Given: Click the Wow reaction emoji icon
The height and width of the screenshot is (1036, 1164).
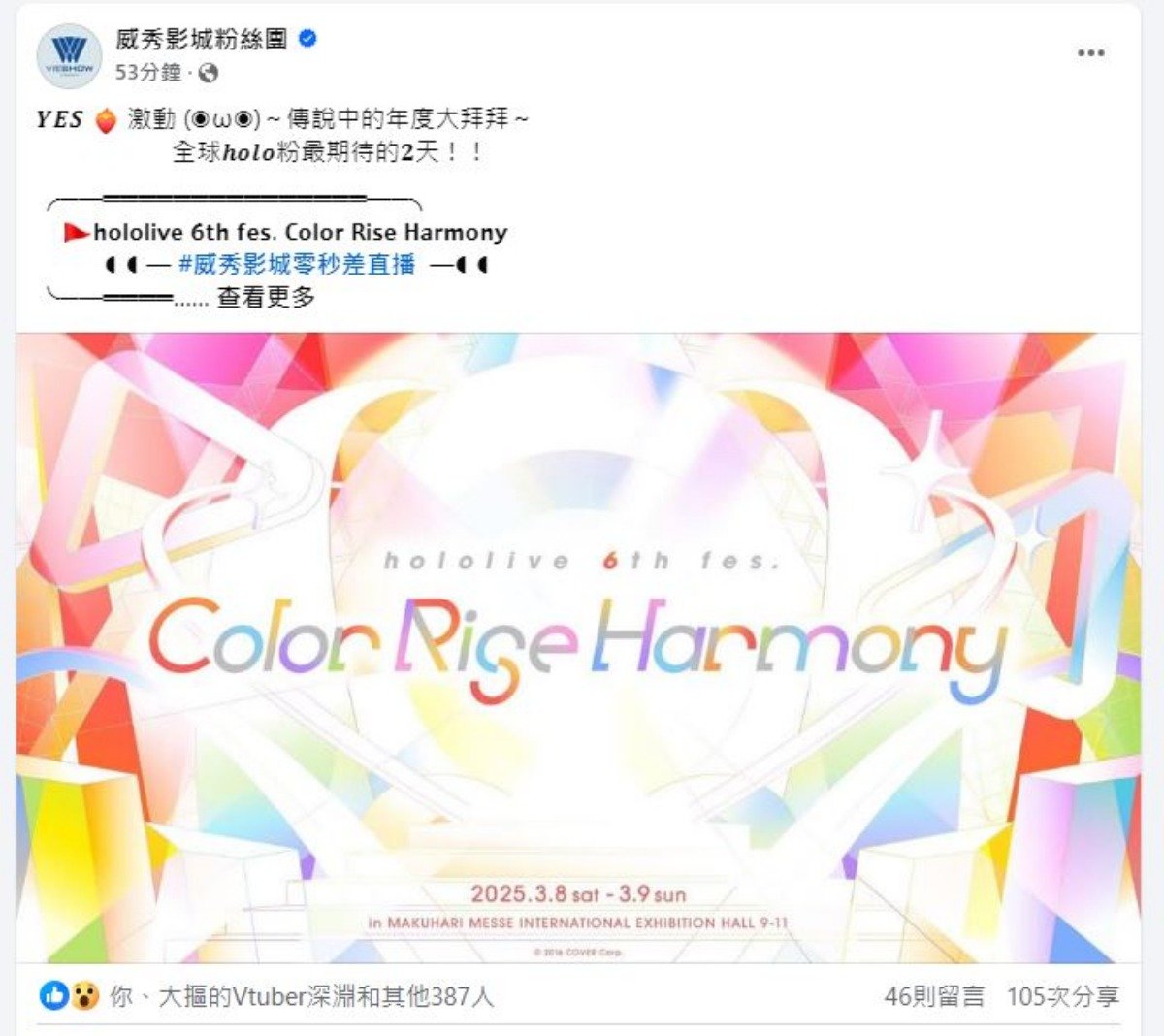Looking at the screenshot, I should (84, 995).
